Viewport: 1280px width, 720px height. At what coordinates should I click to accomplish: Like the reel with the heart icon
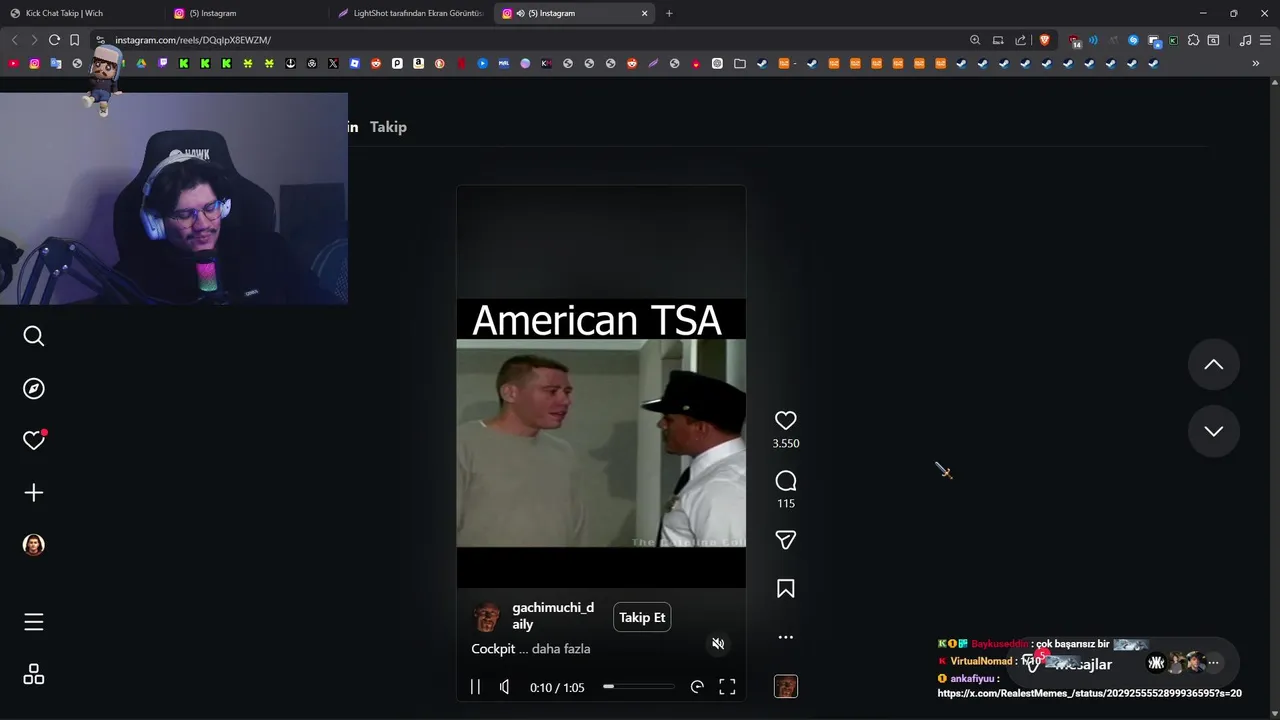tap(786, 421)
